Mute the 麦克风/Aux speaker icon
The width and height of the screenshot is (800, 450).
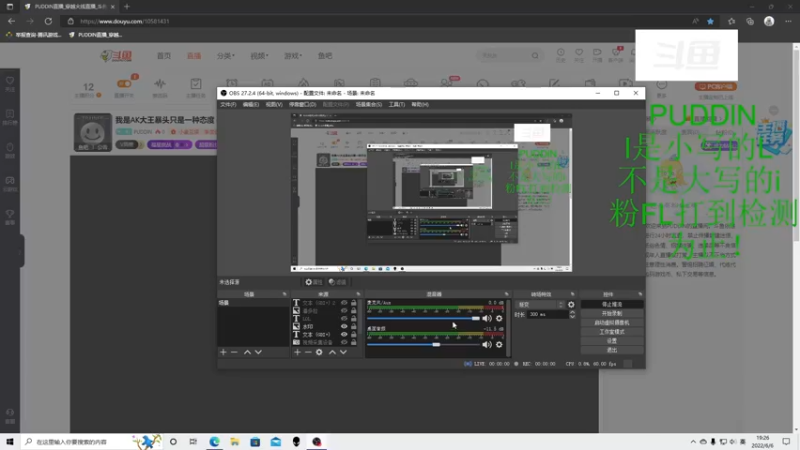(x=487, y=318)
